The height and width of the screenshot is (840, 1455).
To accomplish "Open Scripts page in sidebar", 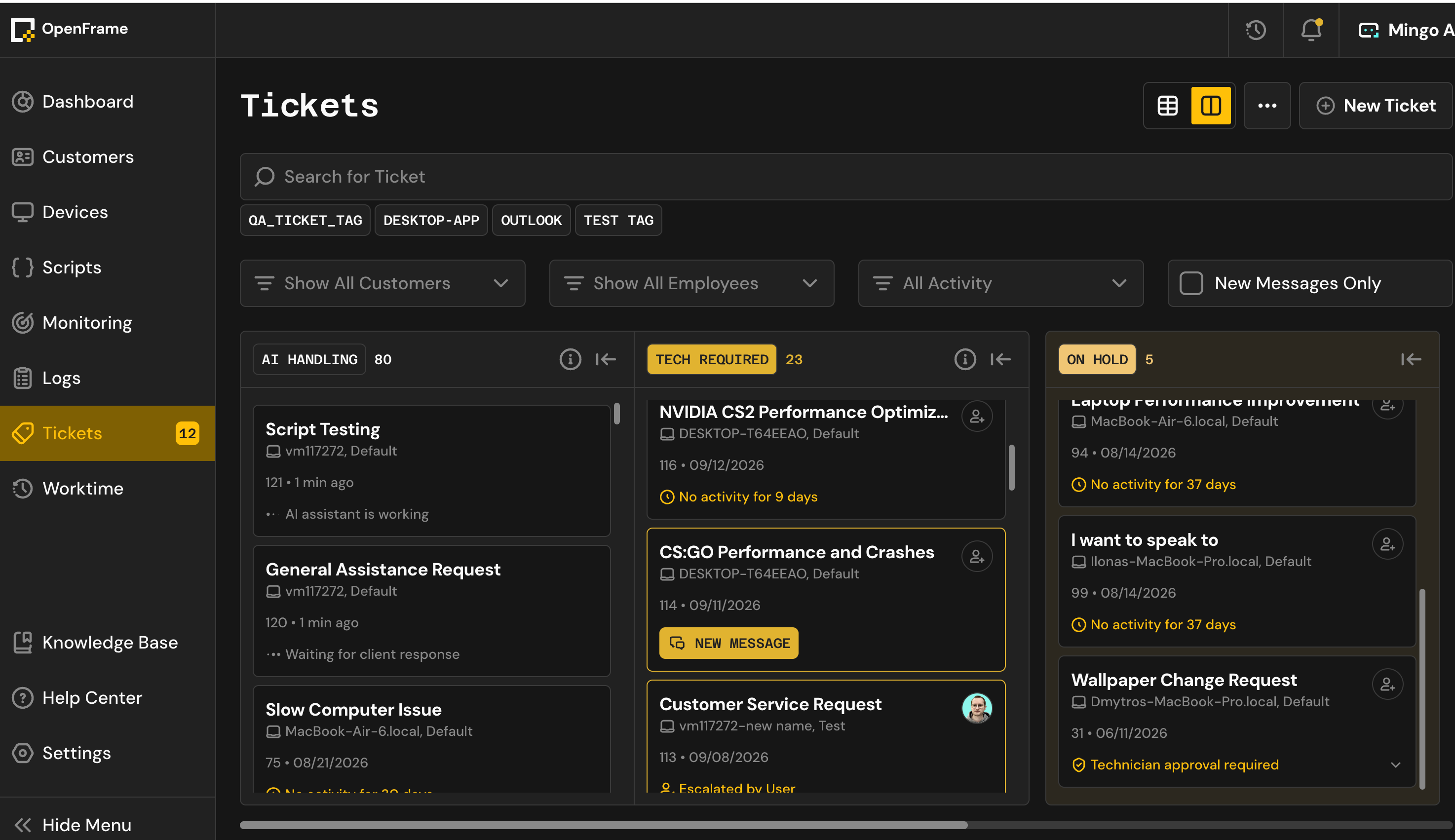I will coord(108,267).
